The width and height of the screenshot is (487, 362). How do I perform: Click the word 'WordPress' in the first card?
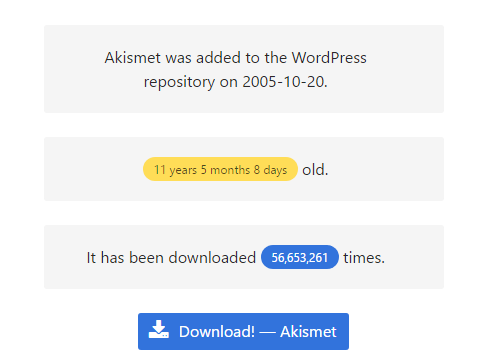(x=329, y=58)
